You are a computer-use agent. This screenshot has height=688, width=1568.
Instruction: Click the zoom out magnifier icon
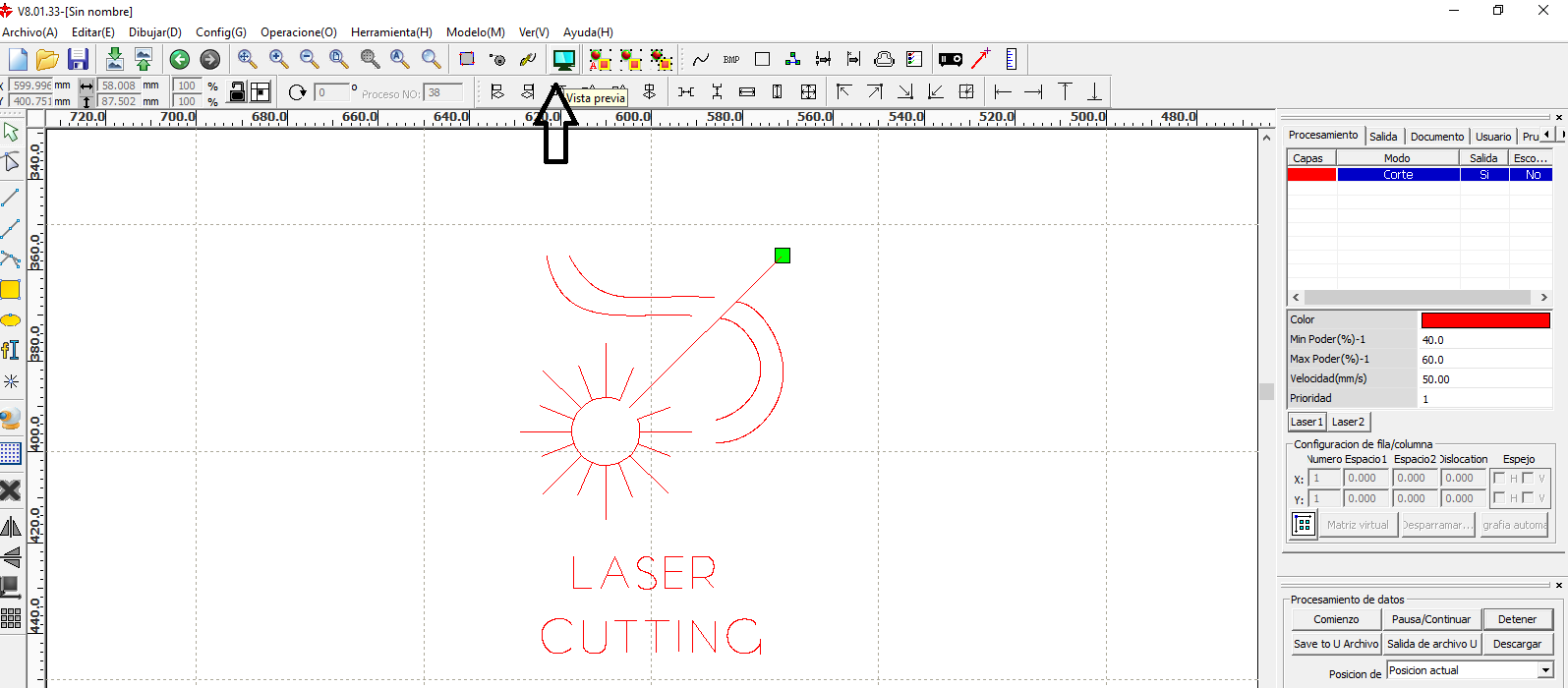pyautogui.click(x=309, y=59)
